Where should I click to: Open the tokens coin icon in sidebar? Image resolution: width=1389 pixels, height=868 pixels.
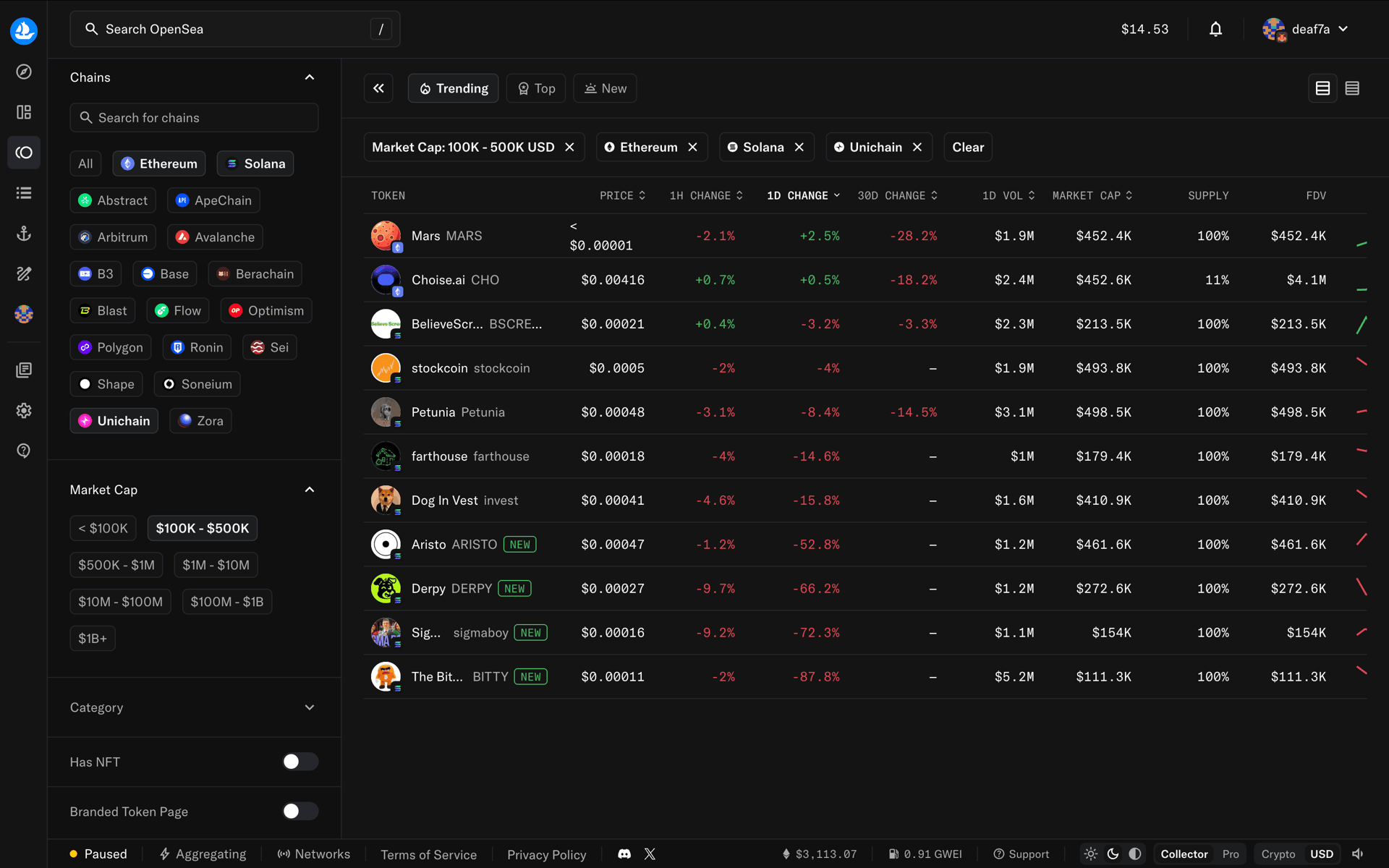pos(24,153)
